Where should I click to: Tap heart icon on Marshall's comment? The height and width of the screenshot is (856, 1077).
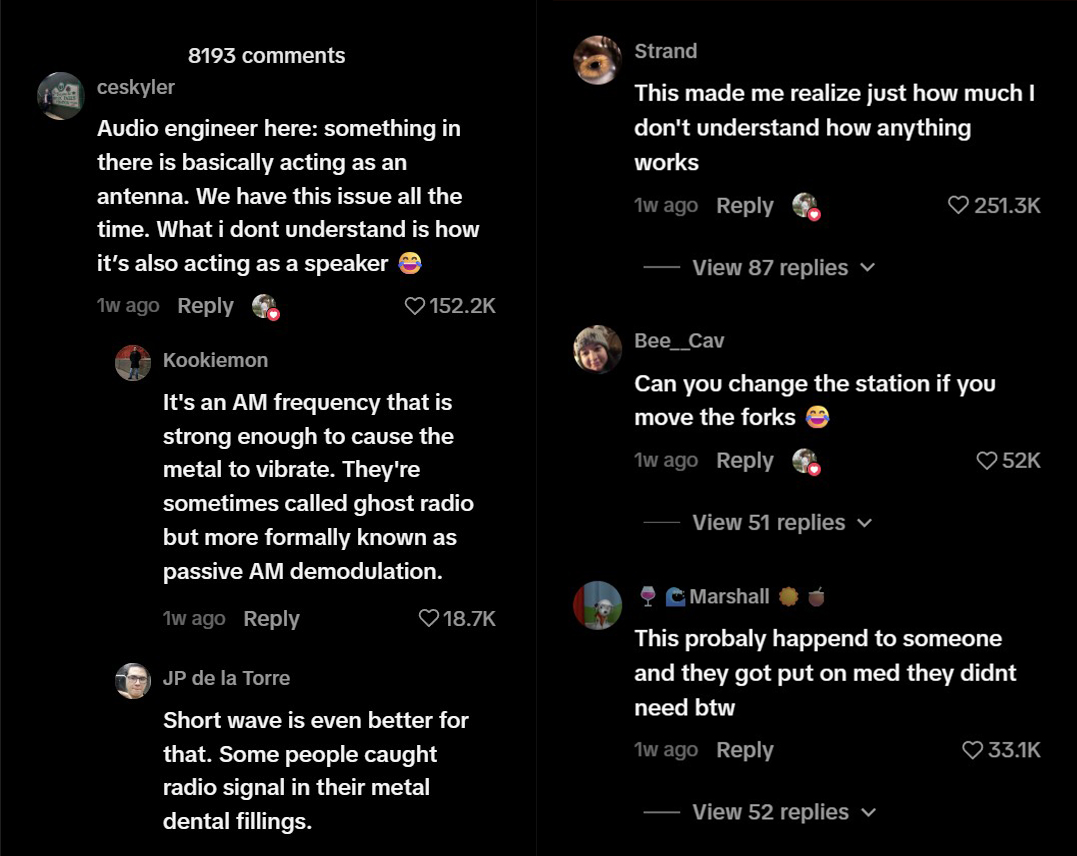[x=972, y=750]
